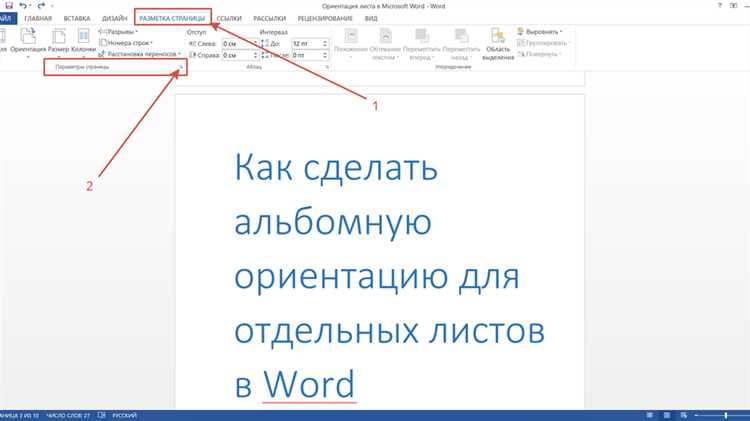Image resolution: width=750 pixels, height=421 pixels.
Task: Switch to the РЕЦЕНЗИРОВАНИЕ tab
Action: point(325,18)
